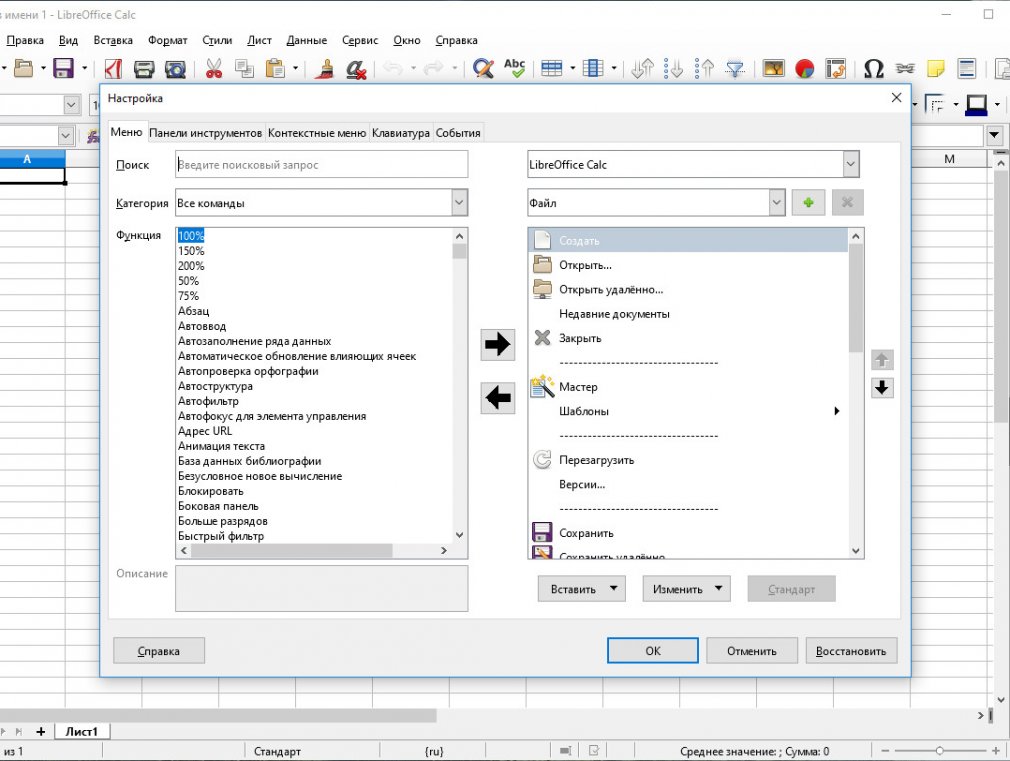Open Print Preview from toolbar
Screen dimensions: 1010x761
[175, 68]
